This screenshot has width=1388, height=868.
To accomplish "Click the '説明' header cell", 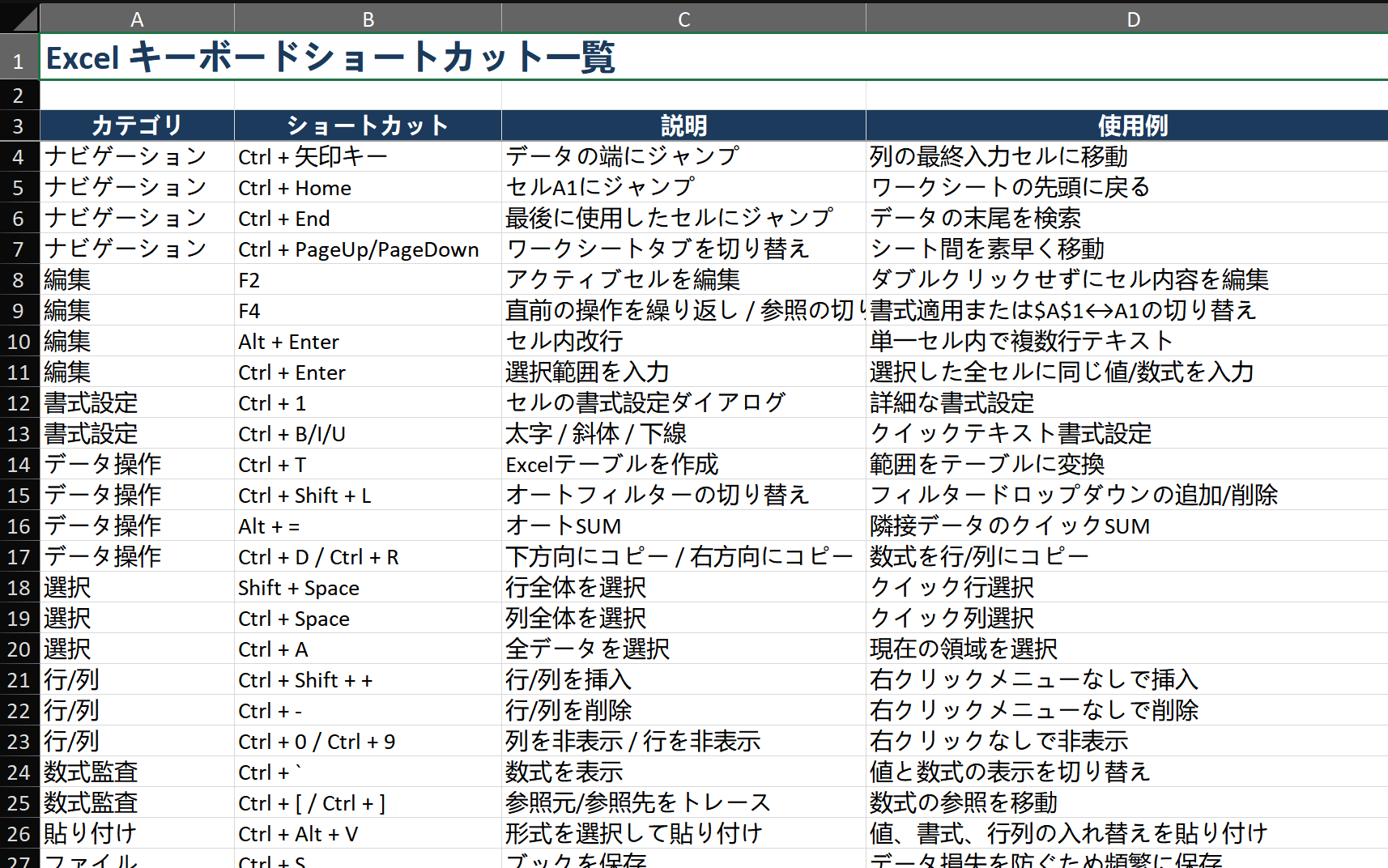I will tap(683, 126).
